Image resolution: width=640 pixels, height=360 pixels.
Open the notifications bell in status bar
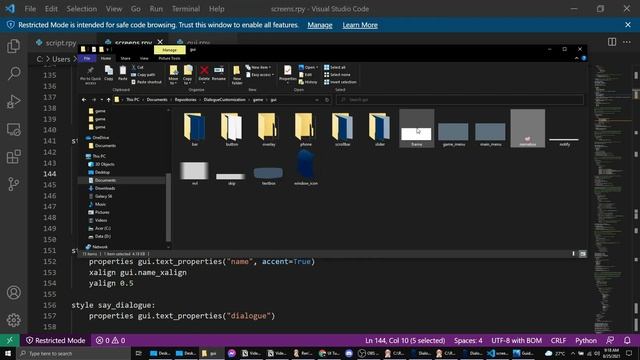627,340
